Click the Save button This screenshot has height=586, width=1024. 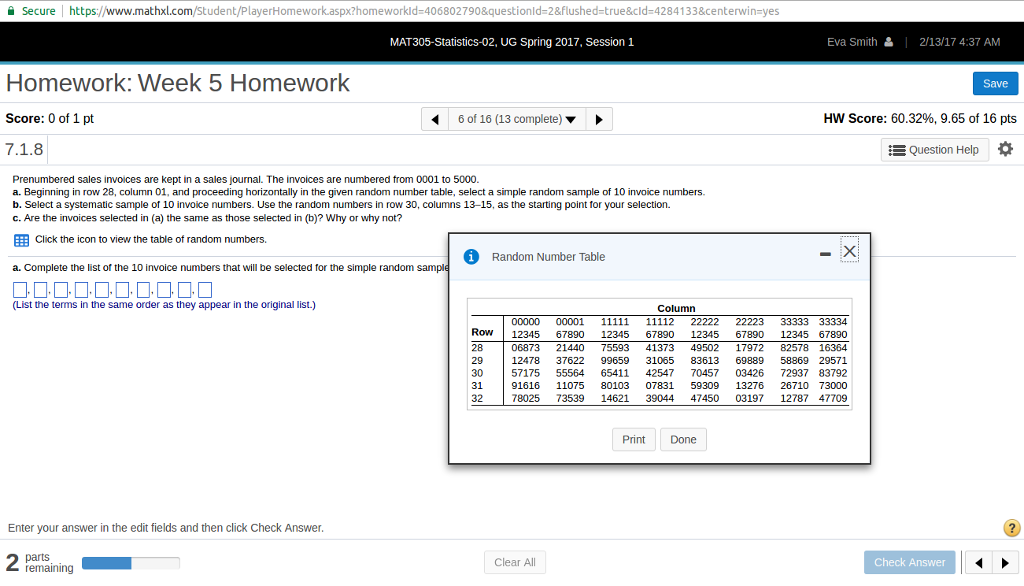pyautogui.click(x=995, y=83)
